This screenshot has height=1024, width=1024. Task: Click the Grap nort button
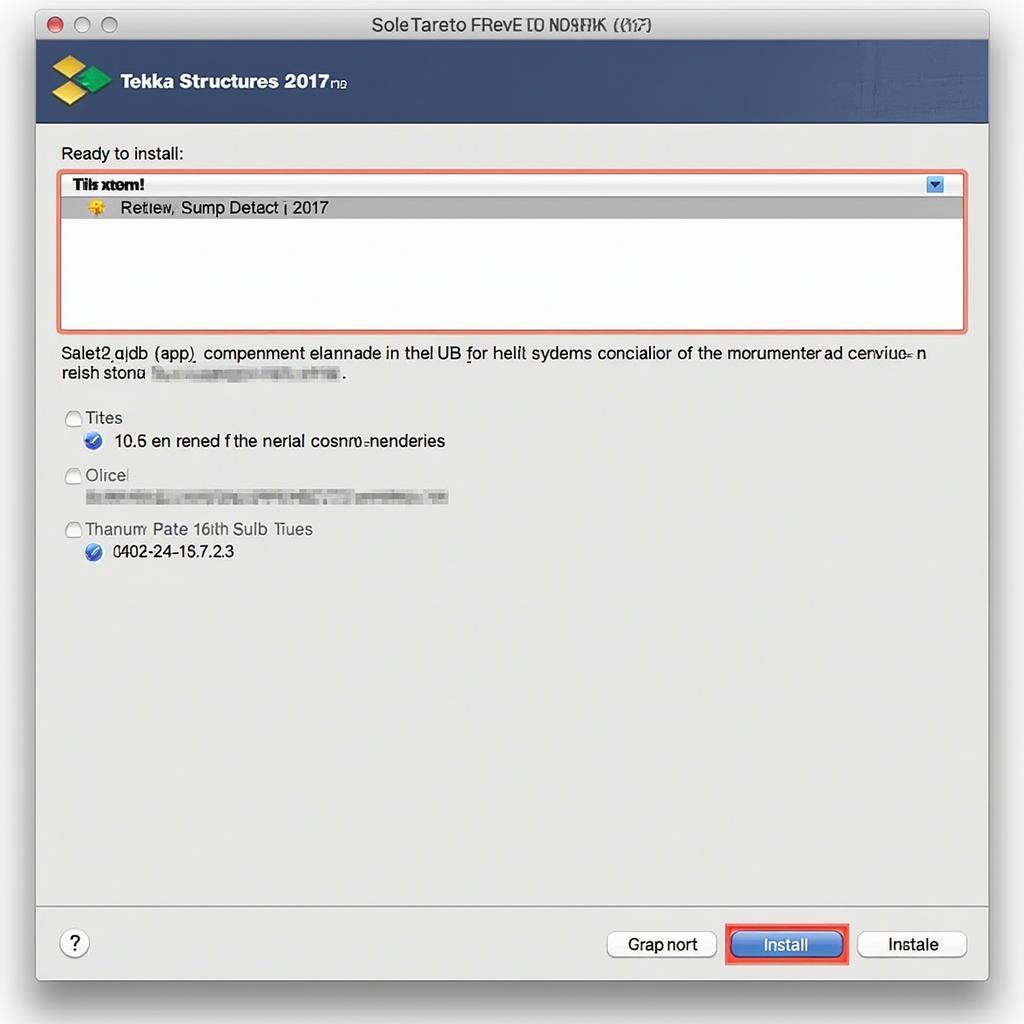pyautogui.click(x=662, y=944)
